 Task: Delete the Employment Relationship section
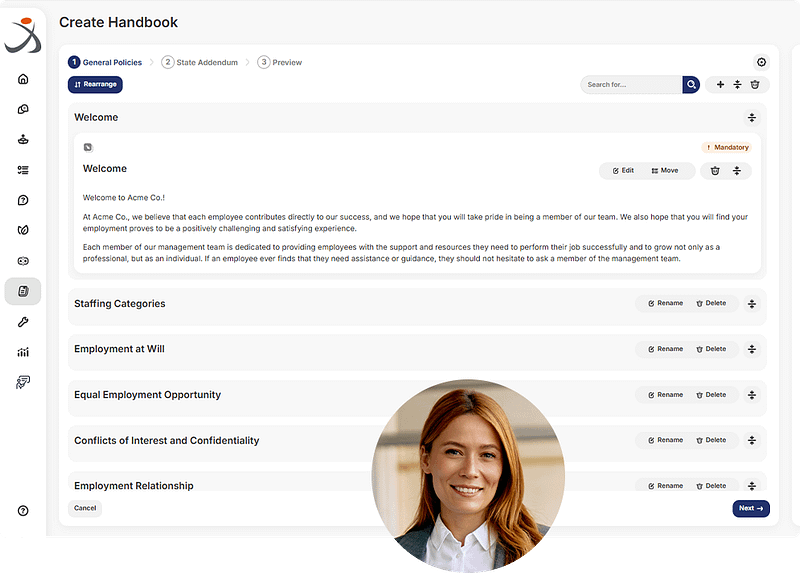(x=711, y=486)
